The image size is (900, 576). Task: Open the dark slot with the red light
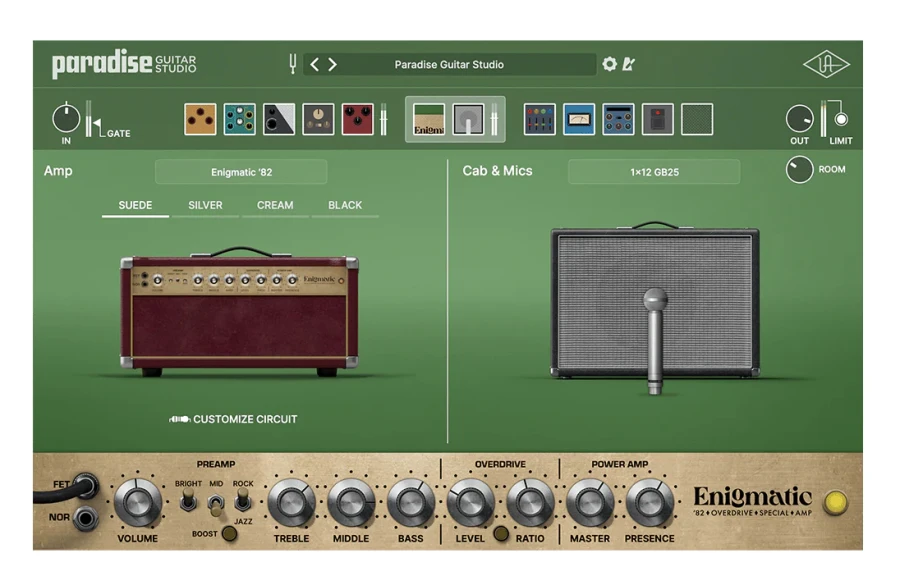657,119
